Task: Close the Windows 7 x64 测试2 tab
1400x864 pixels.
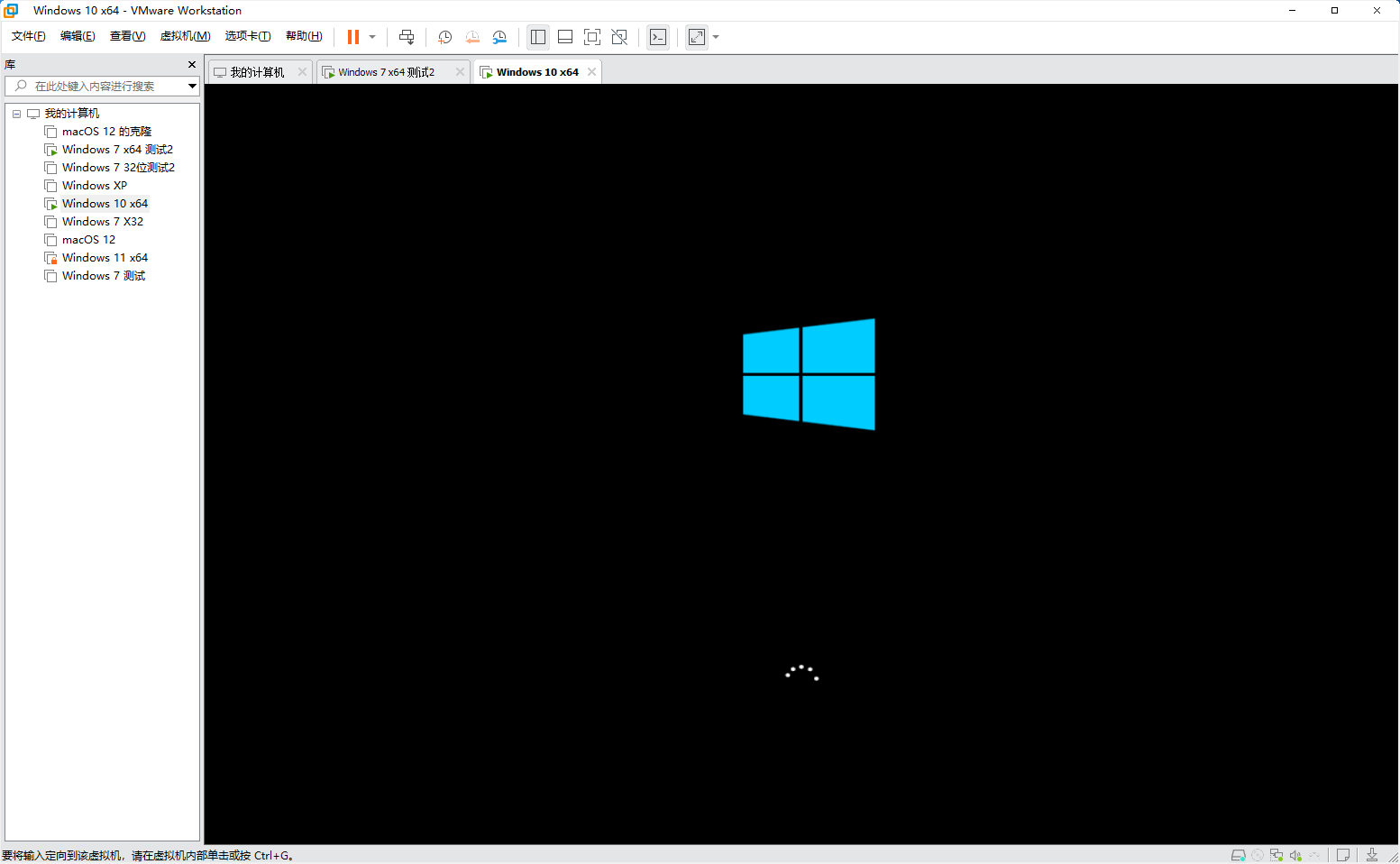Action: tap(460, 72)
